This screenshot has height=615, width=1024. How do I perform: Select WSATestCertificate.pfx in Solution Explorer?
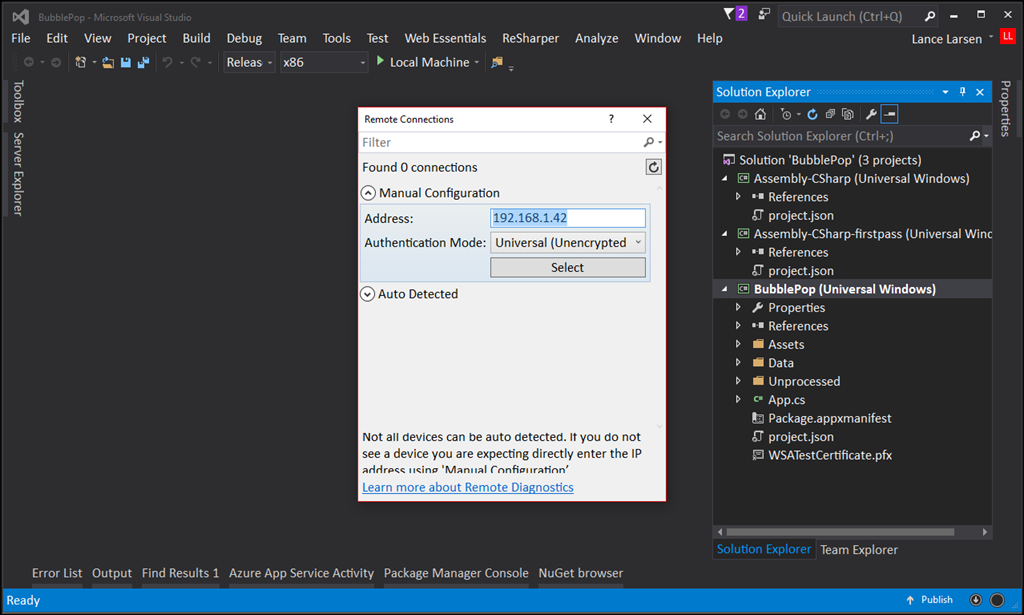[x=830, y=455]
